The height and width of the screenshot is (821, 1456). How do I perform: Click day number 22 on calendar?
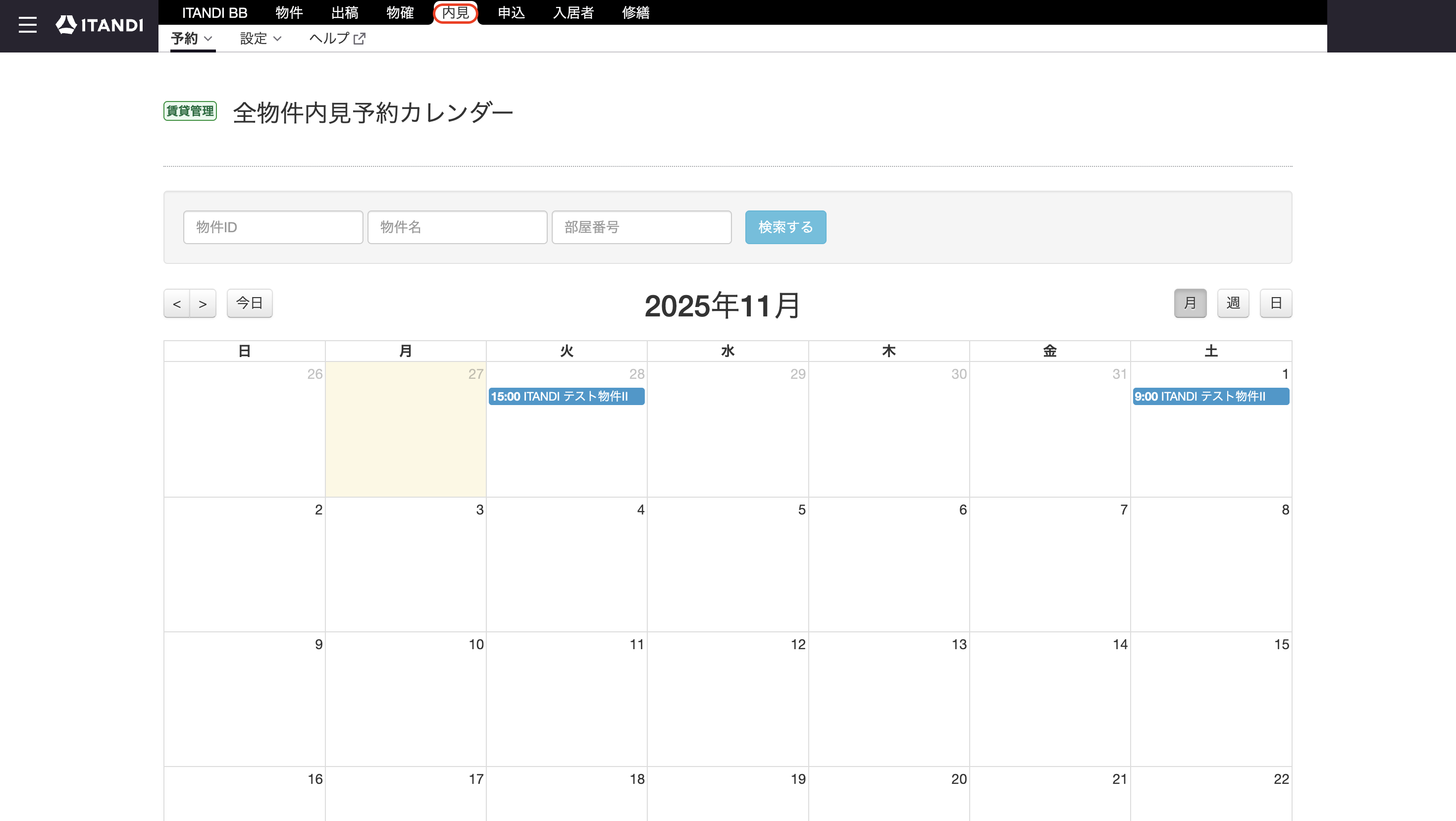(x=1281, y=779)
